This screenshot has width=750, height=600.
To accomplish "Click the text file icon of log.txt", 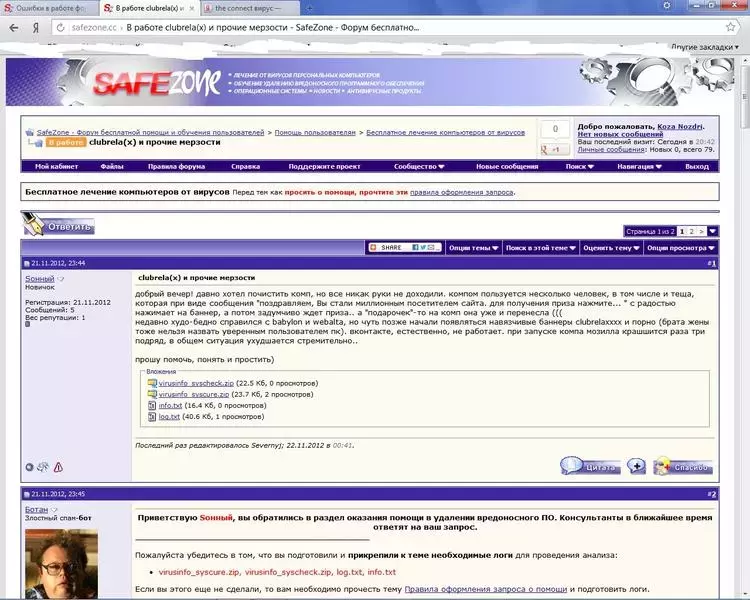I will click(152, 417).
